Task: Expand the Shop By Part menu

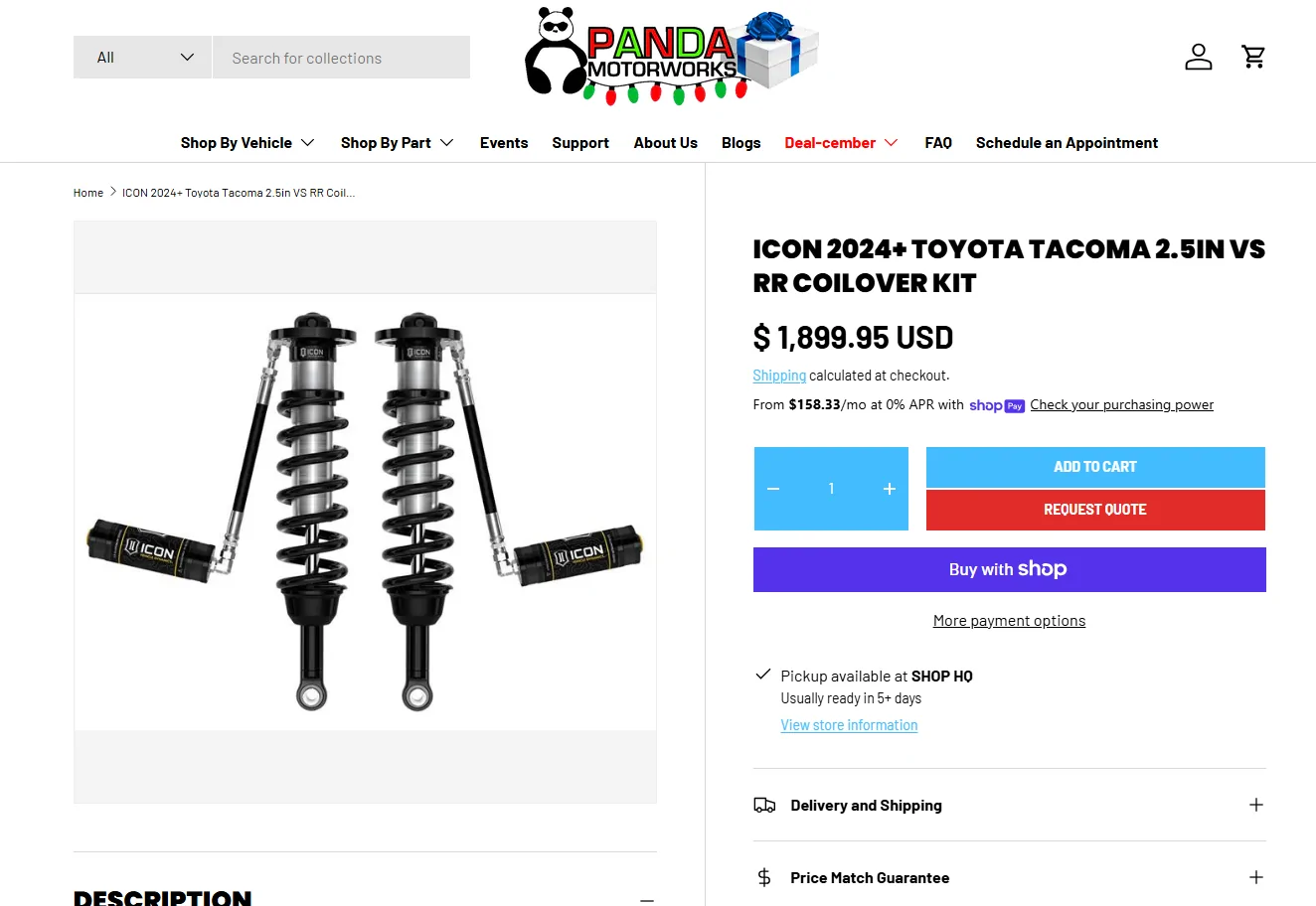Action: pos(397,143)
